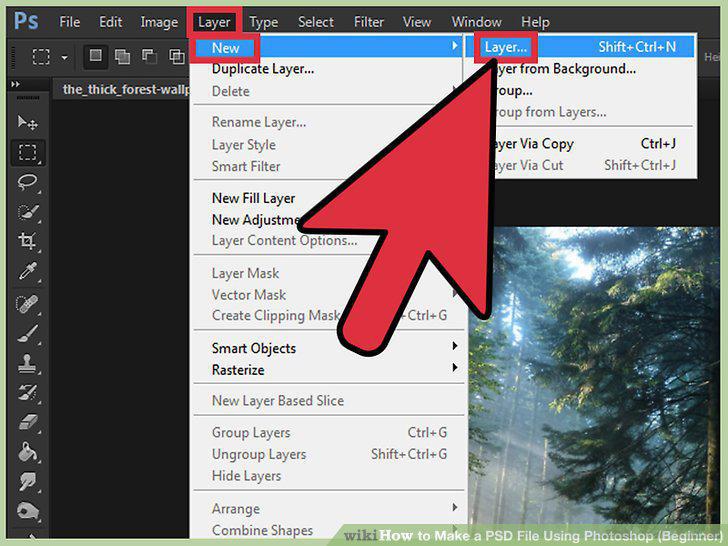Choose Layer... with Shift+Ctrl+N shortcut

click(x=580, y=47)
